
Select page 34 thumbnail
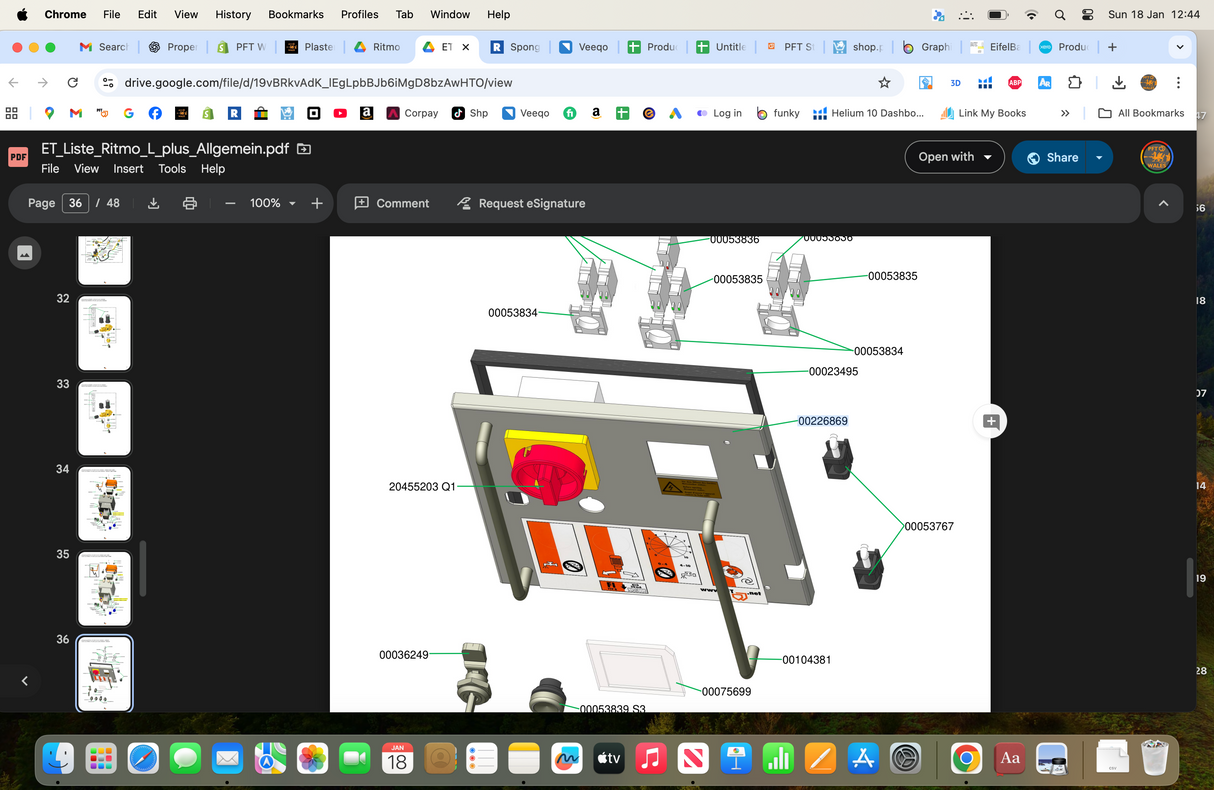tap(105, 503)
